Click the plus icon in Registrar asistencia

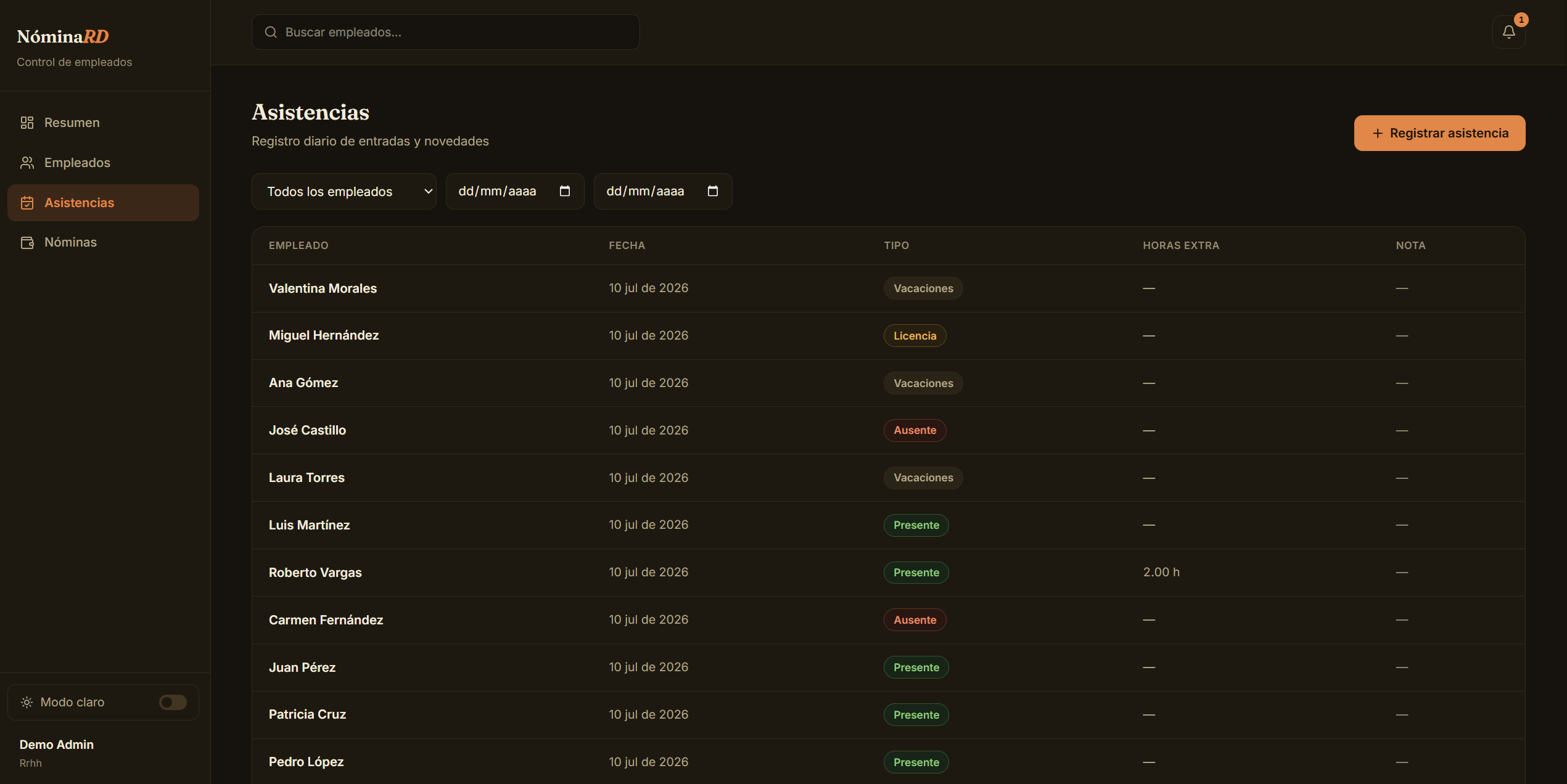pos(1377,133)
